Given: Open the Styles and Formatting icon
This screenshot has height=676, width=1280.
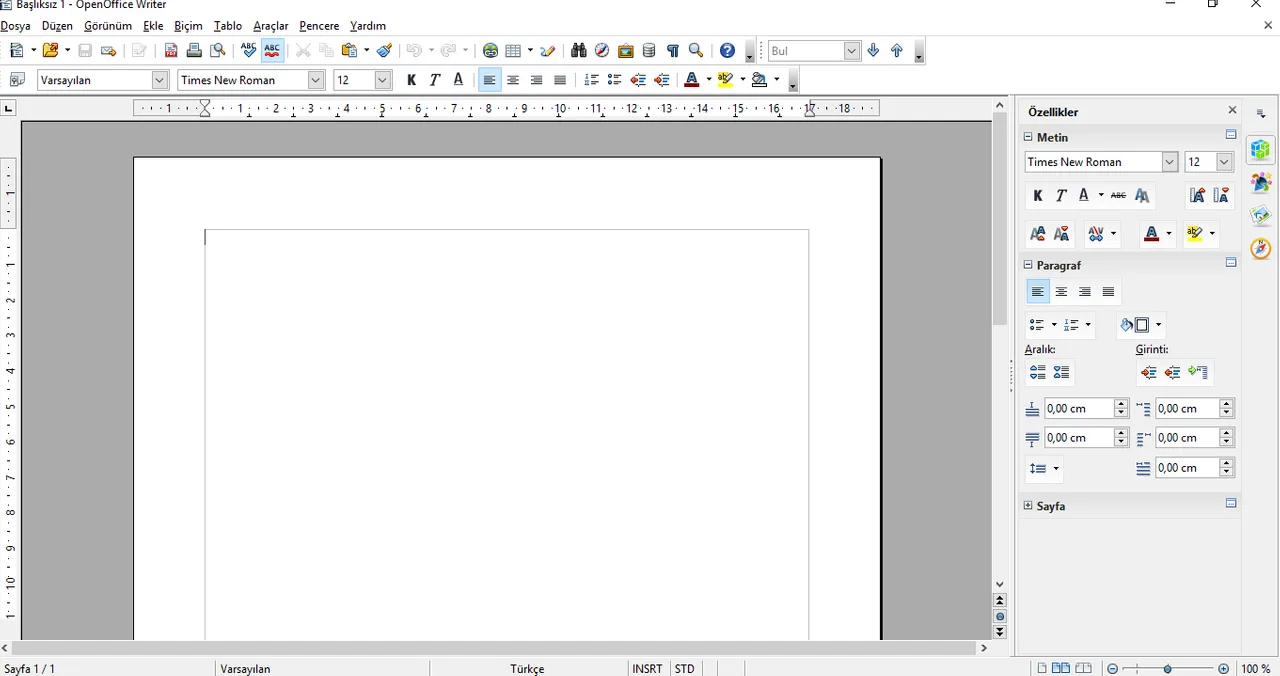Looking at the screenshot, I should point(16,80).
